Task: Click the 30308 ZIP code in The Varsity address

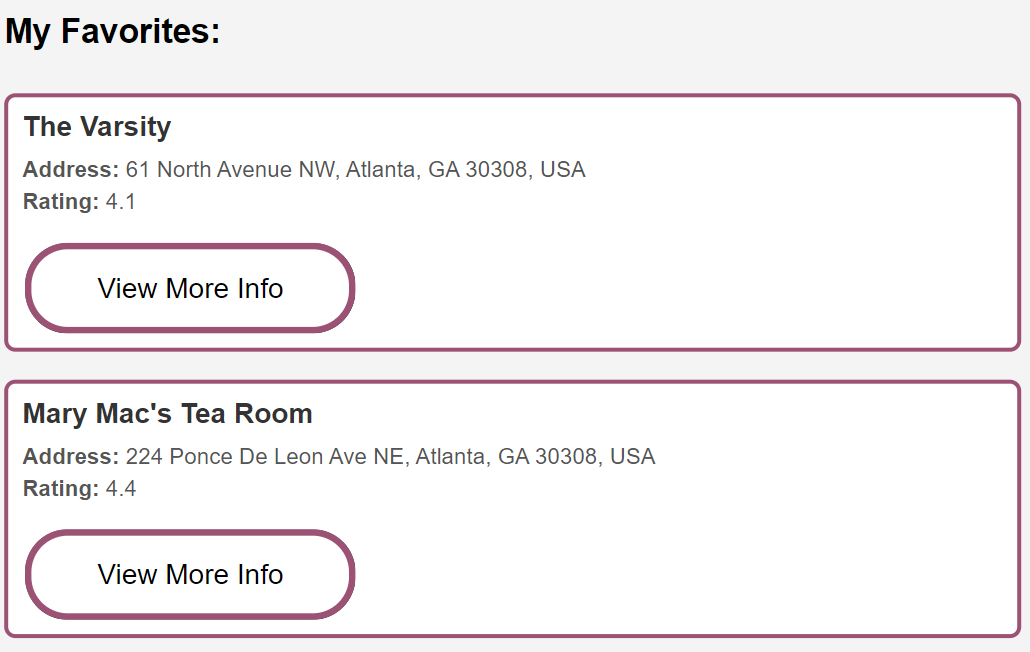Action: point(498,170)
